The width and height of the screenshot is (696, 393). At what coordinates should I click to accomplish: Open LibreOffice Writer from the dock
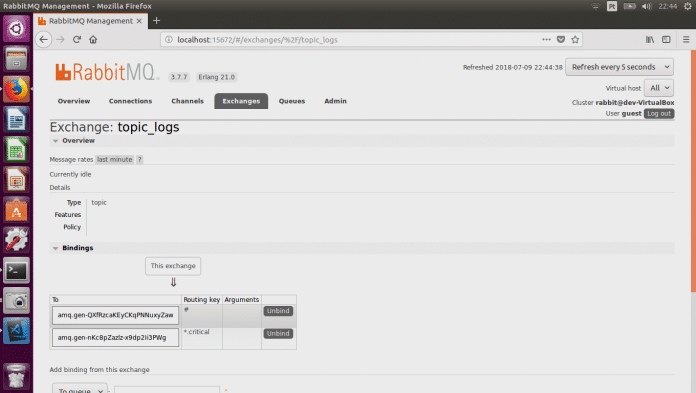16,119
